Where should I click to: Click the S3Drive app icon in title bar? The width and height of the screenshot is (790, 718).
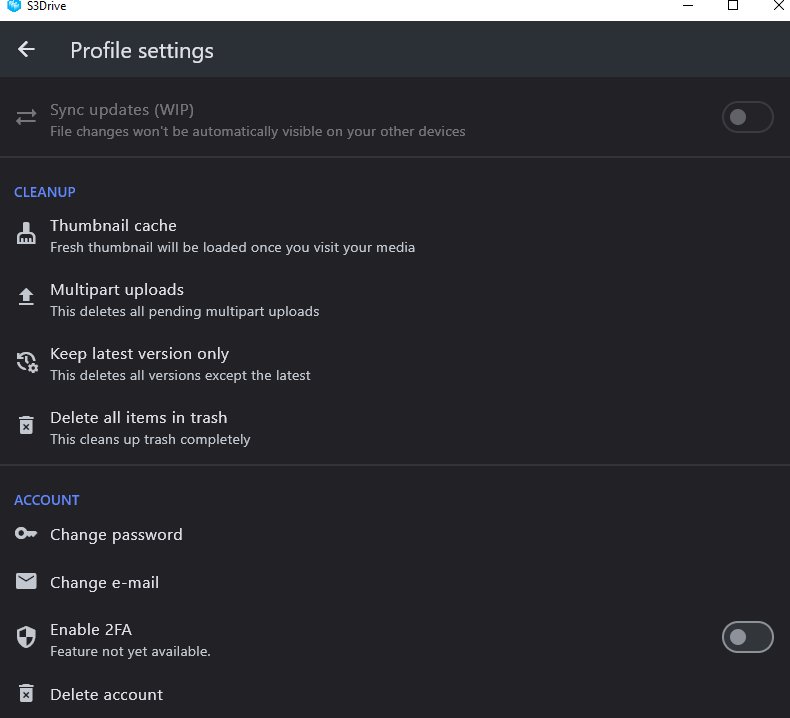tap(14, 6)
